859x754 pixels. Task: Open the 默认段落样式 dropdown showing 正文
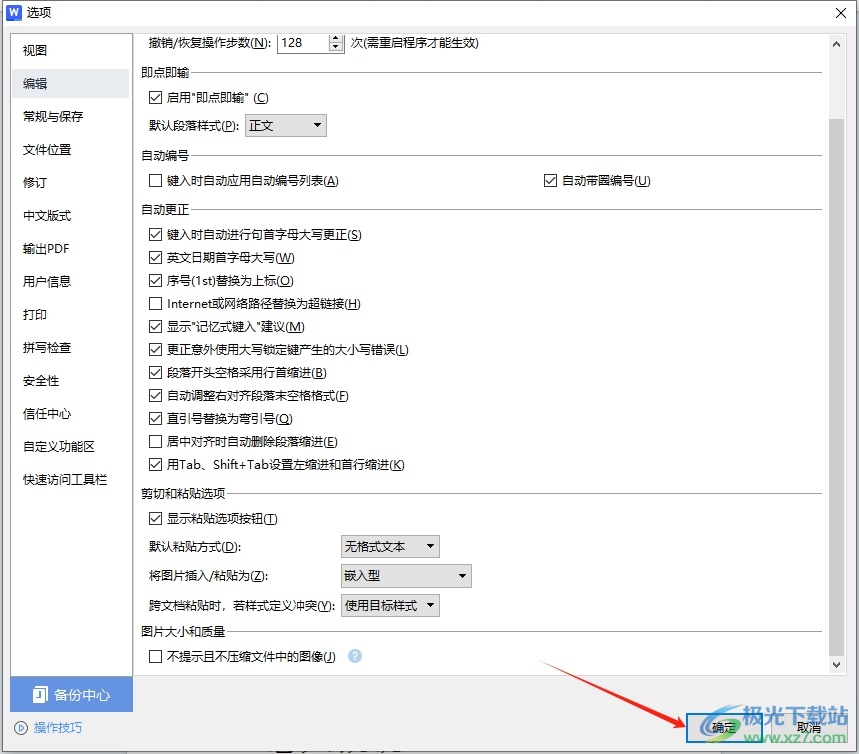click(285, 125)
